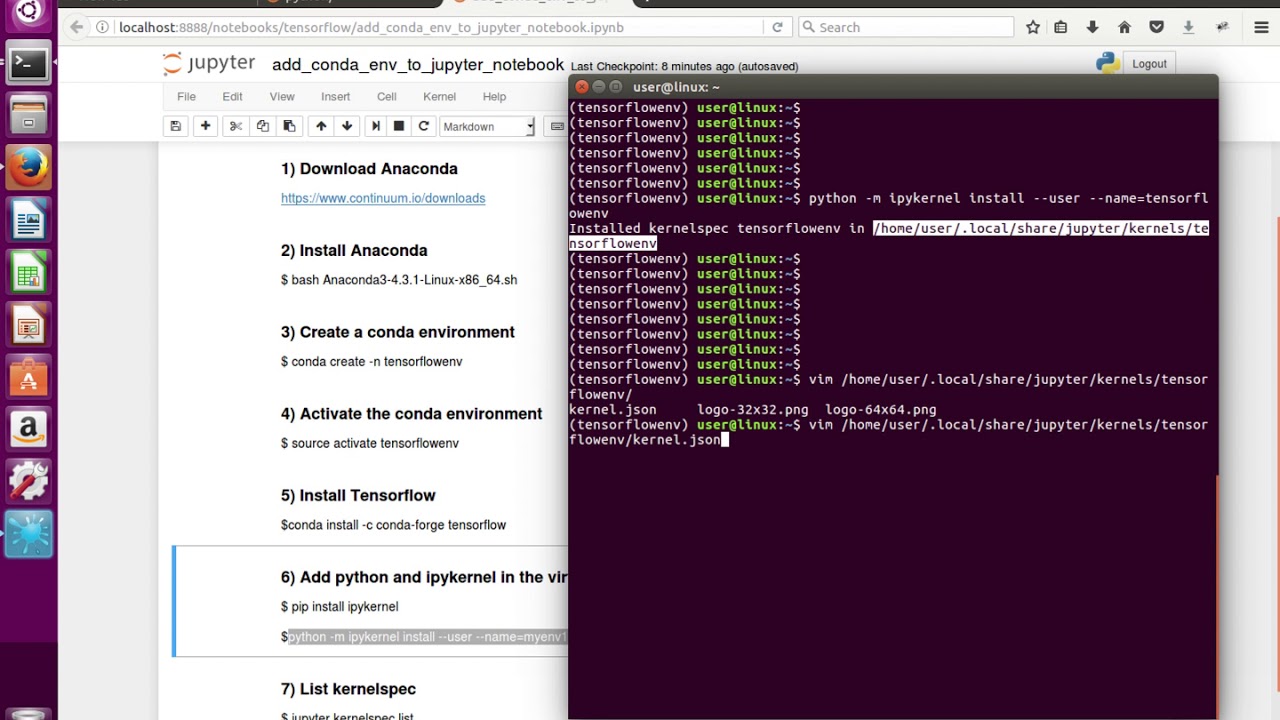Show bookmarks list icon in Firefox
The width and height of the screenshot is (1280, 720).
pos(1061,27)
